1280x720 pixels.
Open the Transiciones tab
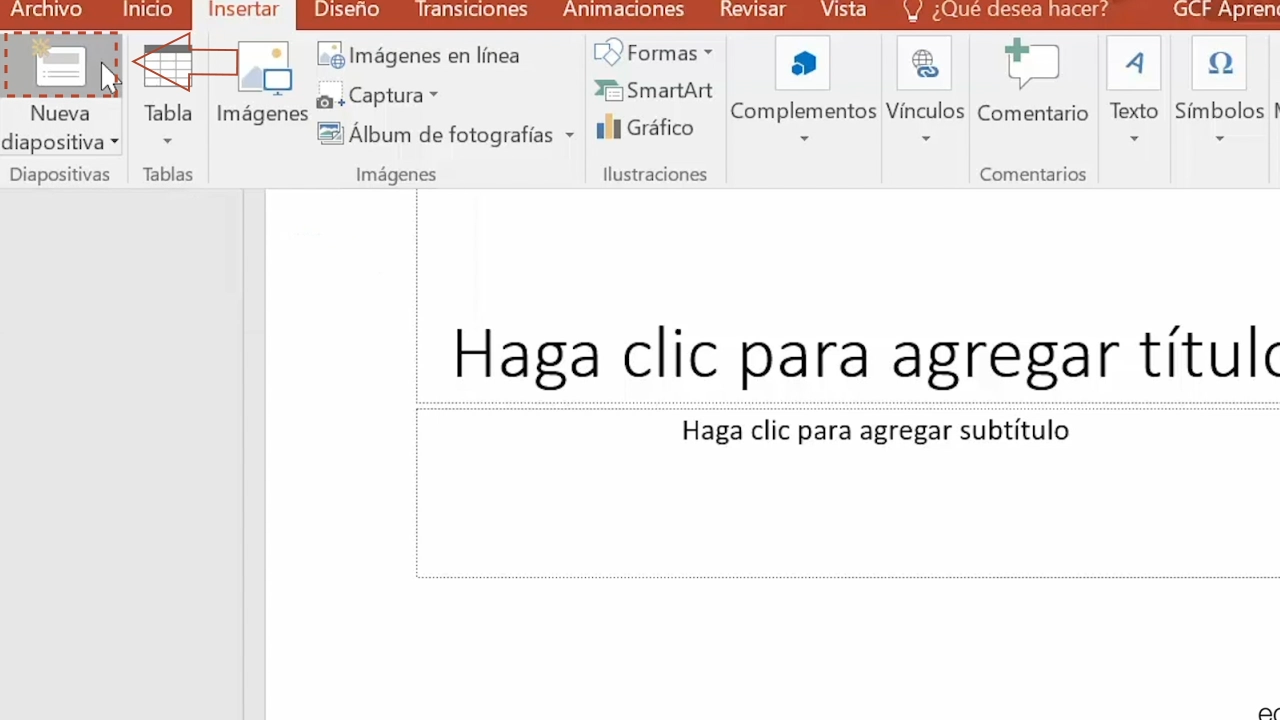[471, 10]
